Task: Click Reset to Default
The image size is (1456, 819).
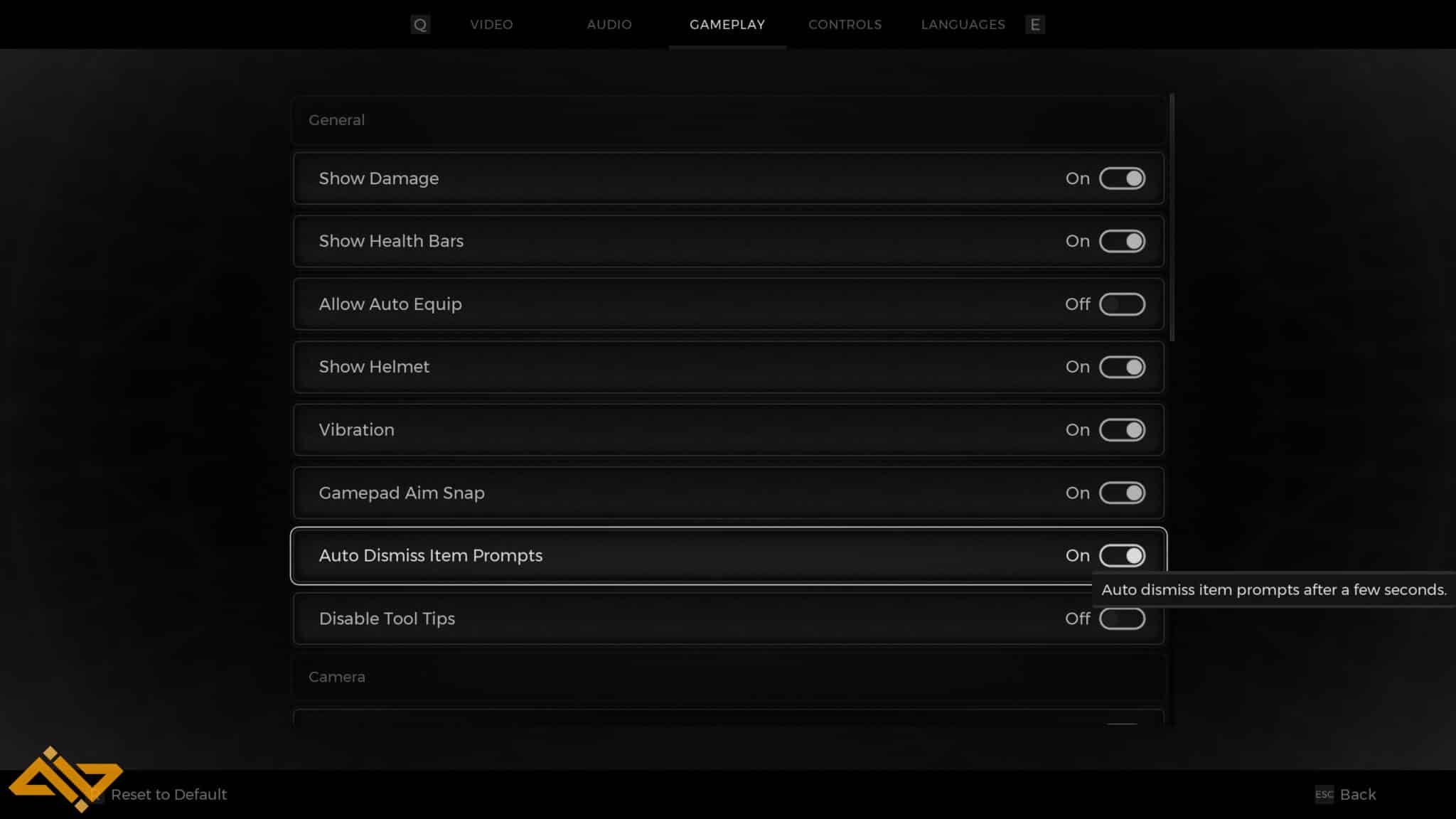Action: pyautogui.click(x=168, y=795)
